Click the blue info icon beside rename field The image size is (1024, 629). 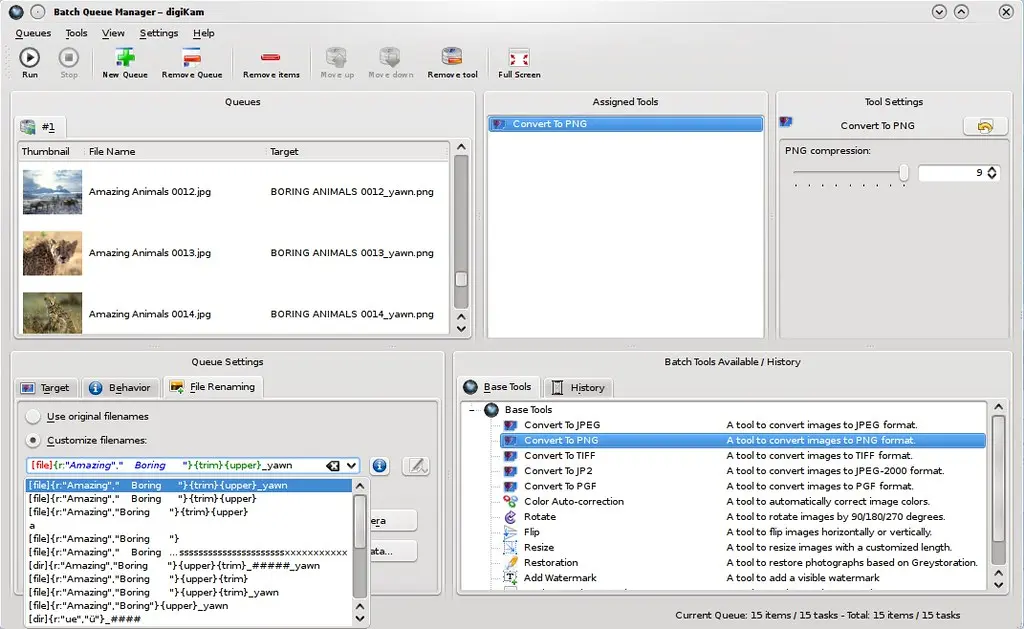pyautogui.click(x=380, y=466)
